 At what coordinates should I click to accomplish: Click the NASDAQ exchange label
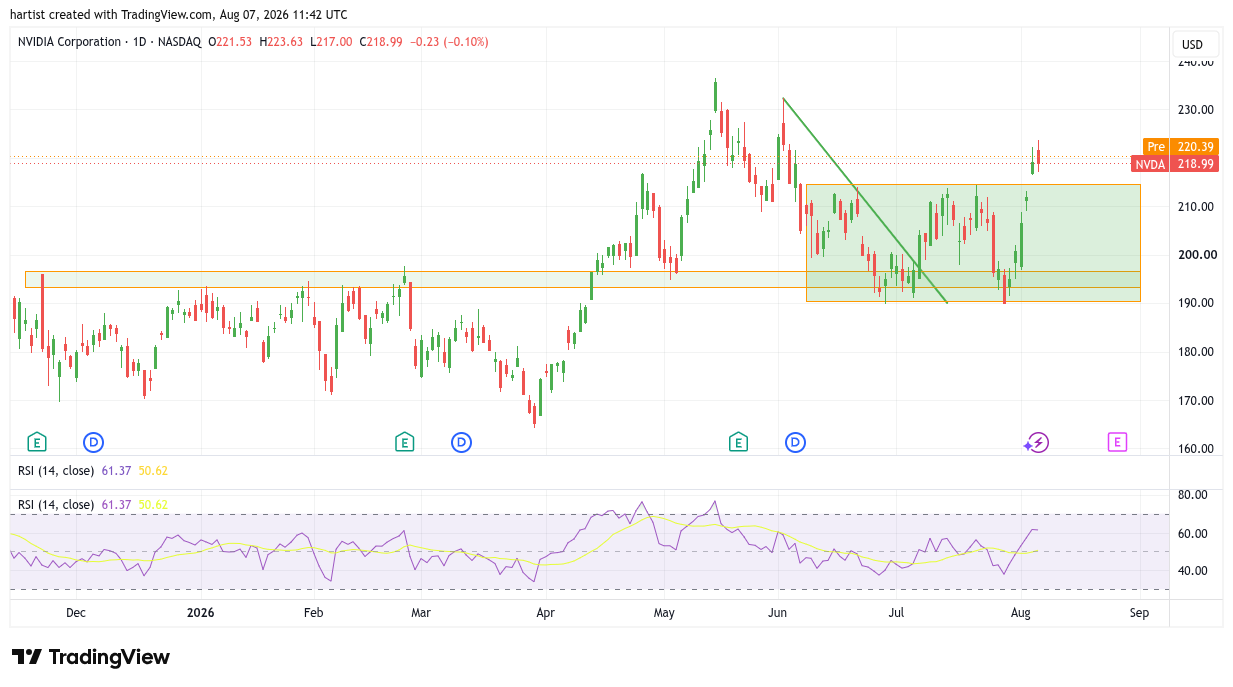pos(179,42)
